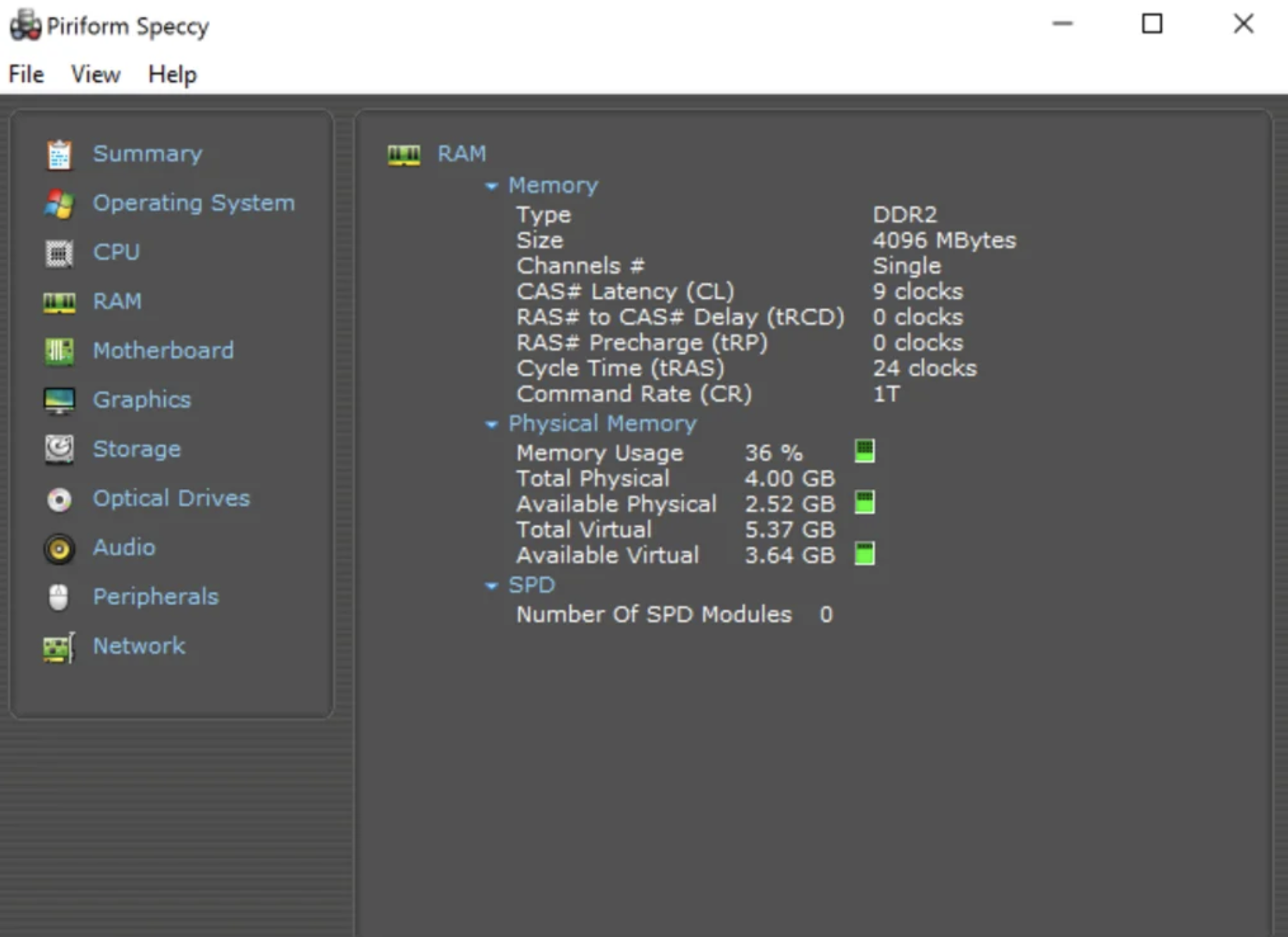The image size is (1288, 937).
Task: Collapse the SPD section
Action: coord(492,586)
